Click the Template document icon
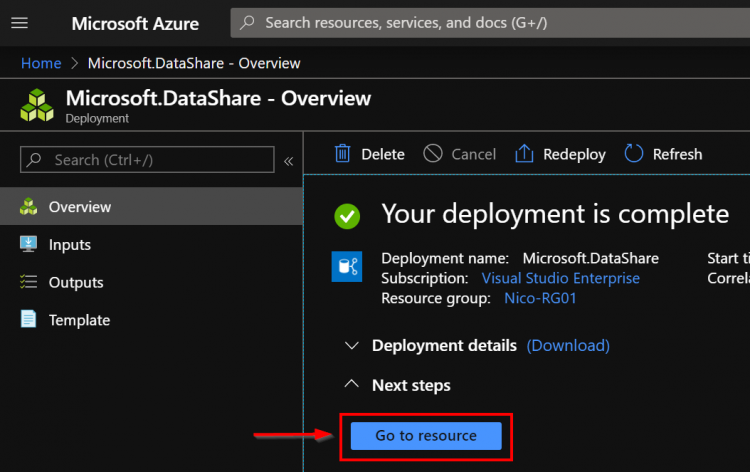This screenshot has width=750, height=472. [x=28, y=319]
